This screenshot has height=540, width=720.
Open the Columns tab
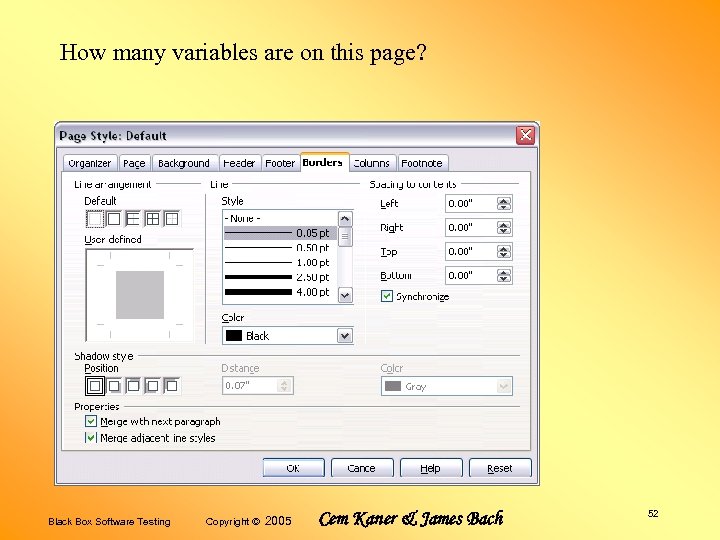371,163
